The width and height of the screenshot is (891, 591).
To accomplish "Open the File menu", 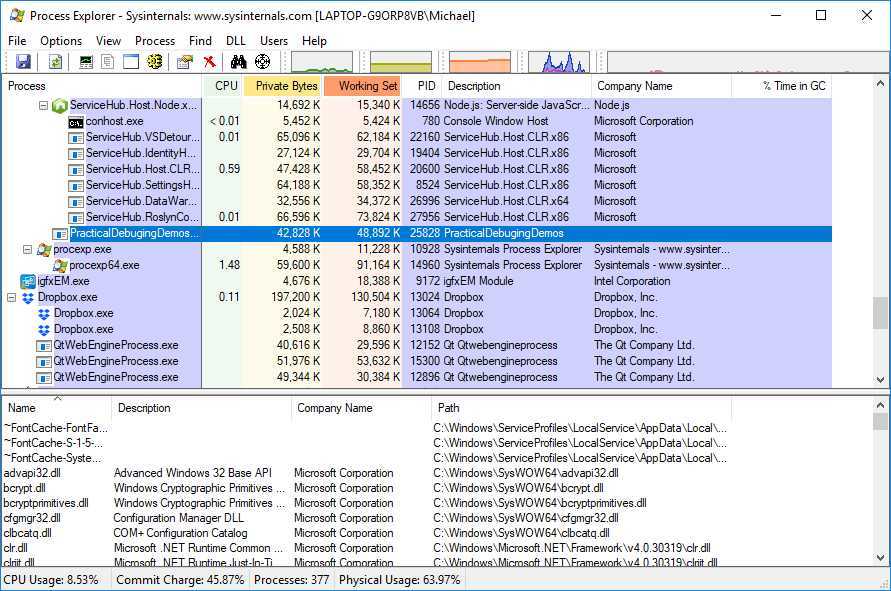I will click(x=17, y=41).
